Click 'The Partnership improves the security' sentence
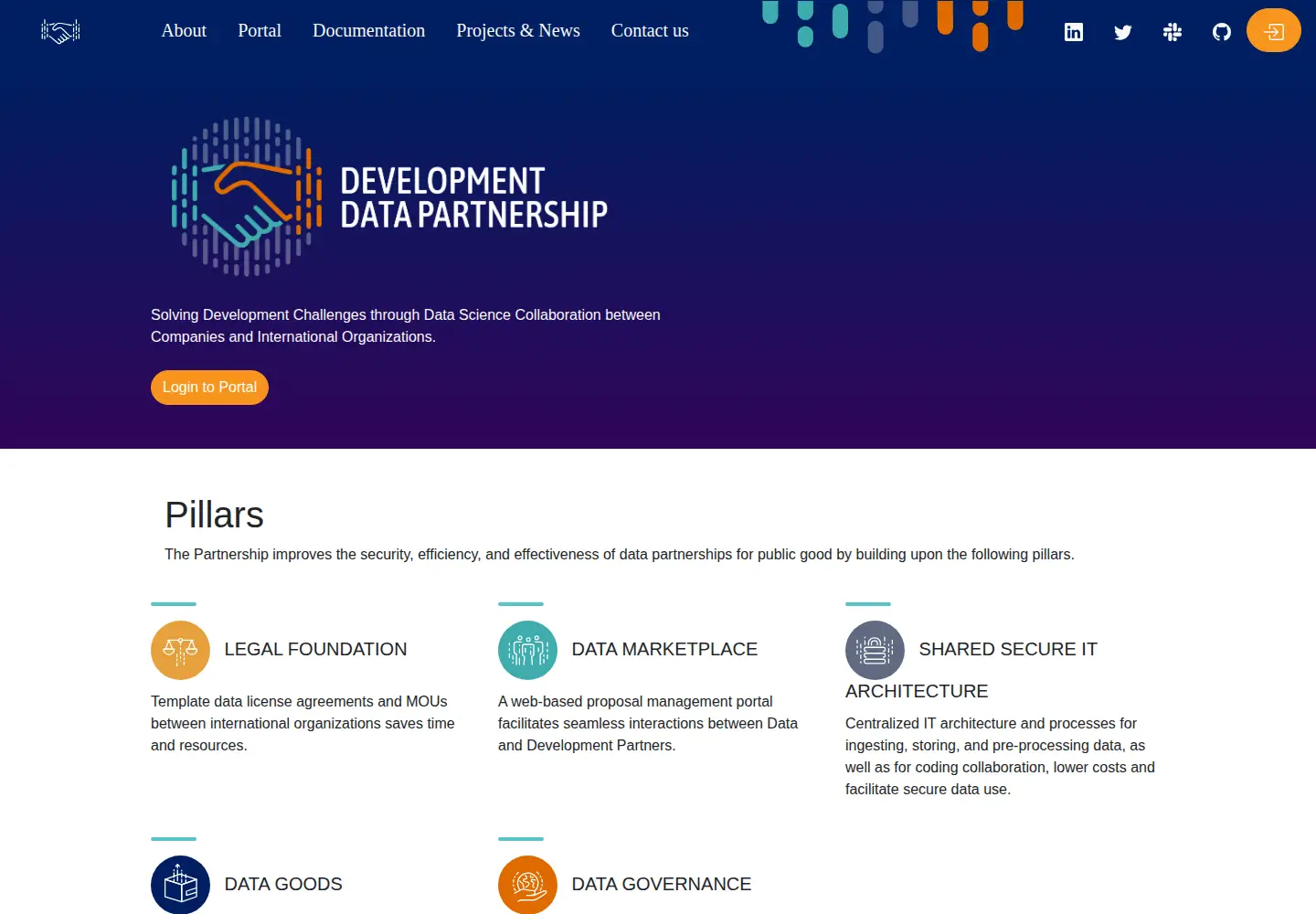Viewport: 1316px width, 914px height. [x=620, y=554]
